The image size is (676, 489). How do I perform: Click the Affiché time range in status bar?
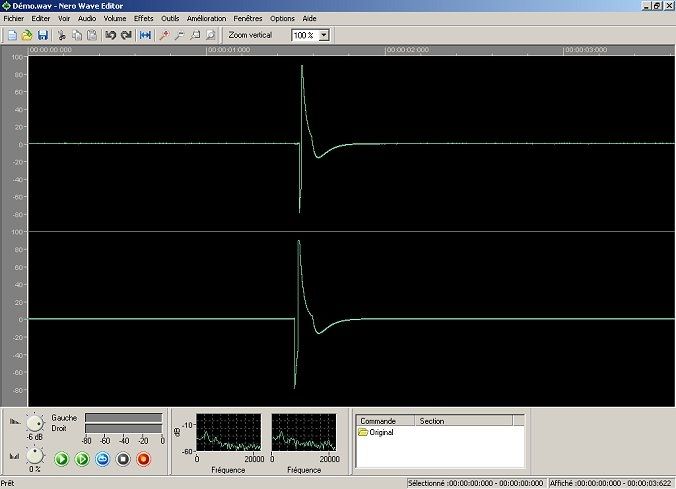click(x=610, y=483)
